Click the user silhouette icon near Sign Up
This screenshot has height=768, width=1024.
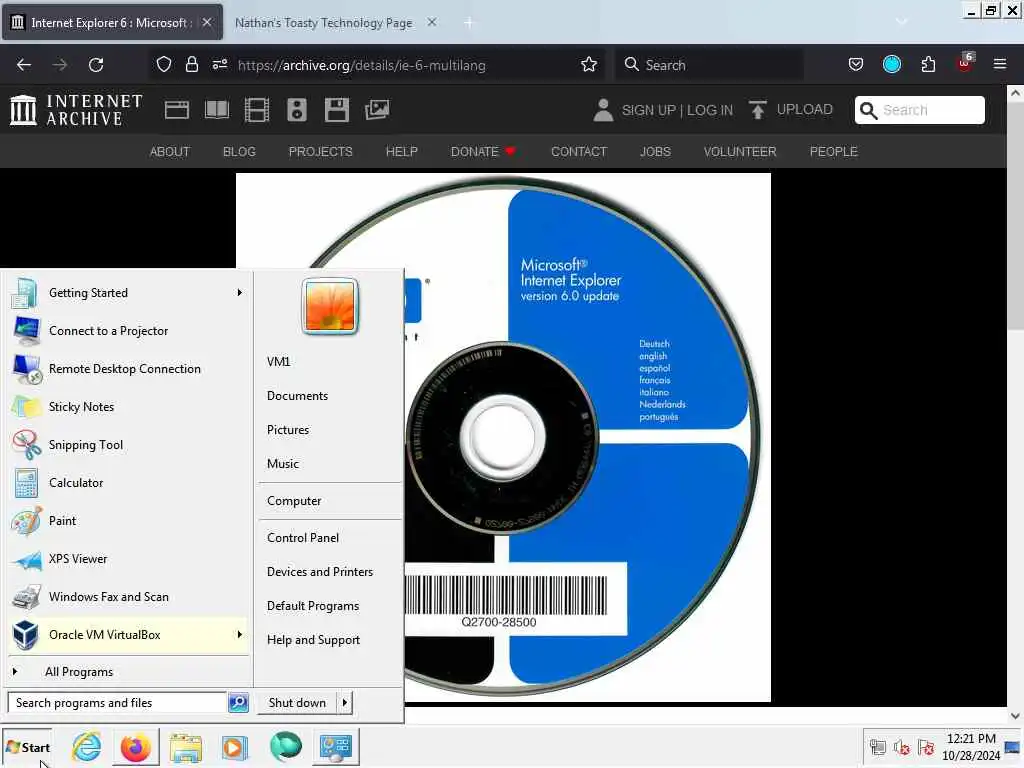click(603, 110)
